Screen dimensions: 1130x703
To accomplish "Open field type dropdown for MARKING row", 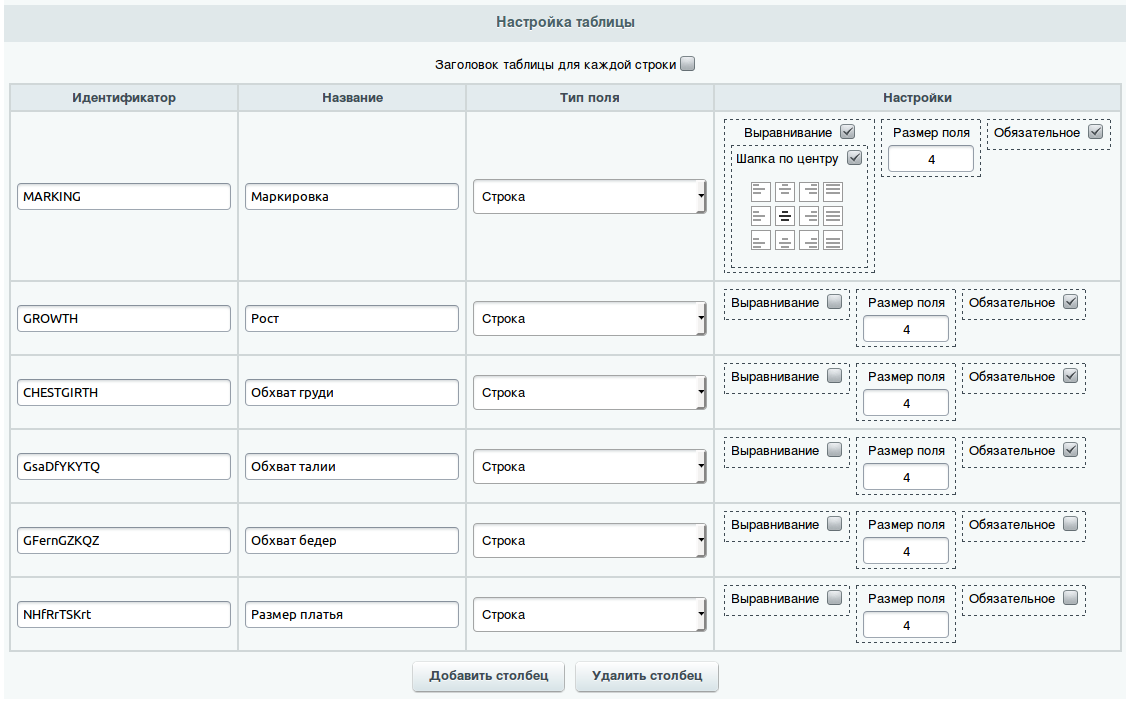I will [589, 197].
